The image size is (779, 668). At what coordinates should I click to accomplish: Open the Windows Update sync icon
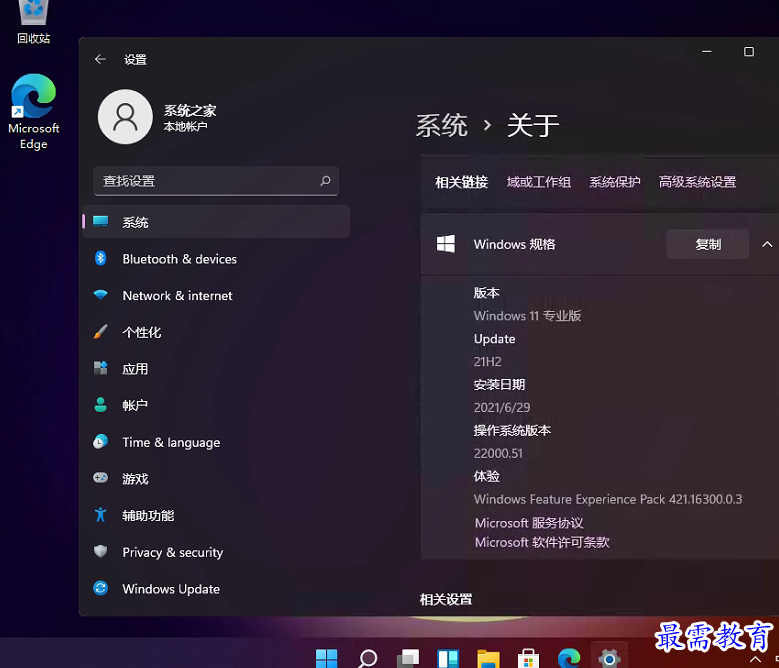[x=100, y=588]
